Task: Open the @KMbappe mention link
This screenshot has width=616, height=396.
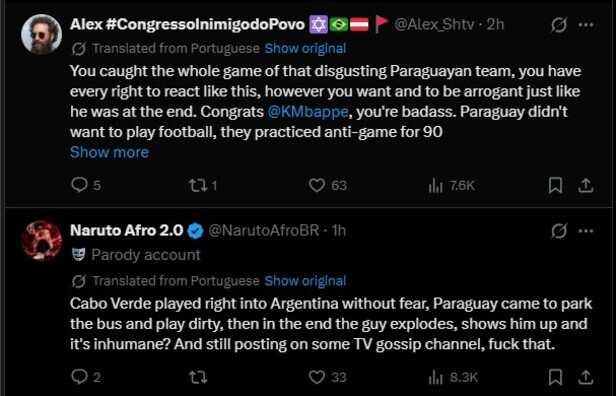Action: [x=307, y=112]
